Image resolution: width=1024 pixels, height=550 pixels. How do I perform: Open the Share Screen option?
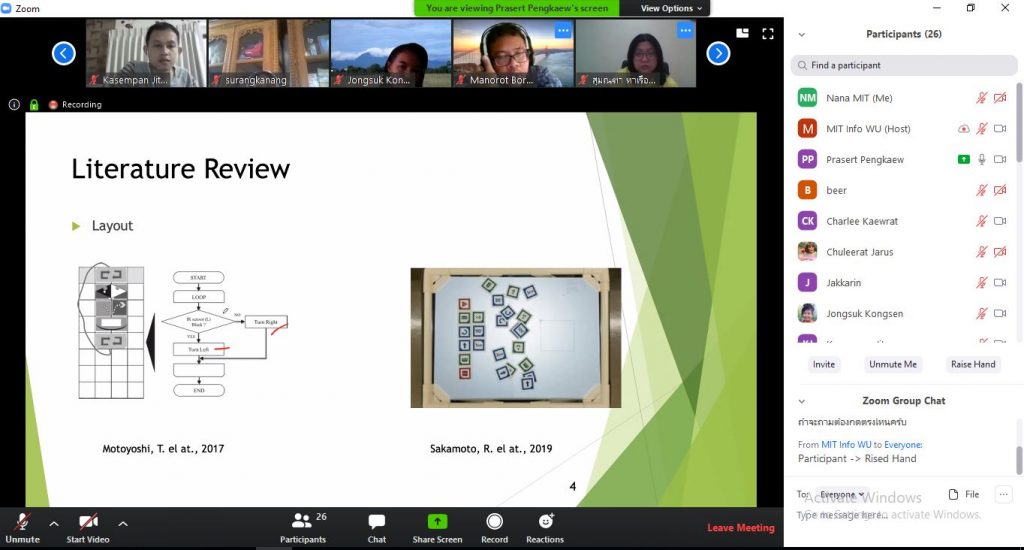(437, 526)
